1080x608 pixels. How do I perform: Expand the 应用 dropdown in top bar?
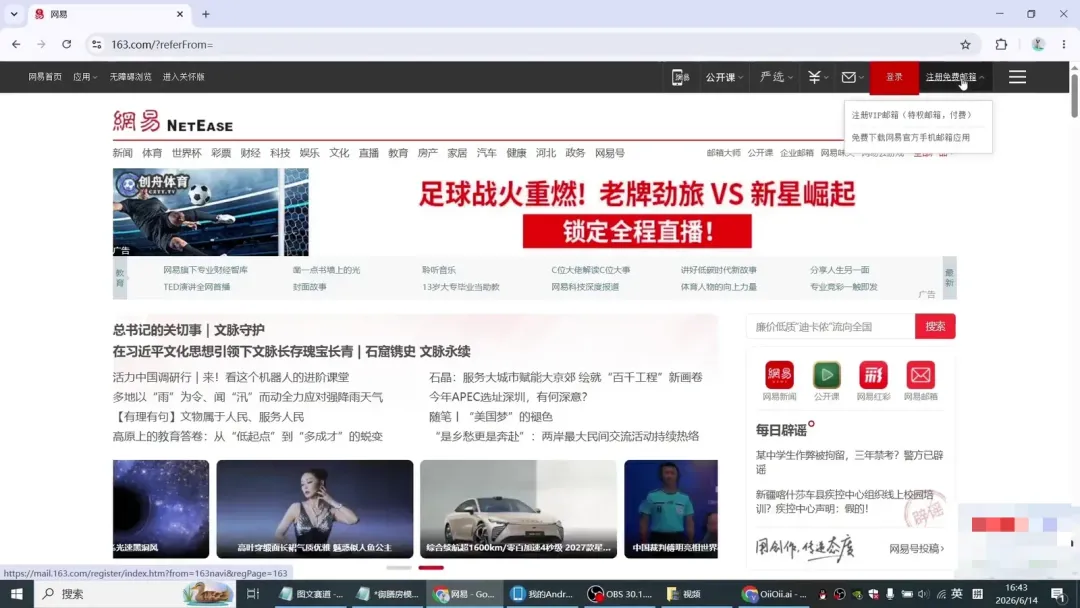coord(85,77)
